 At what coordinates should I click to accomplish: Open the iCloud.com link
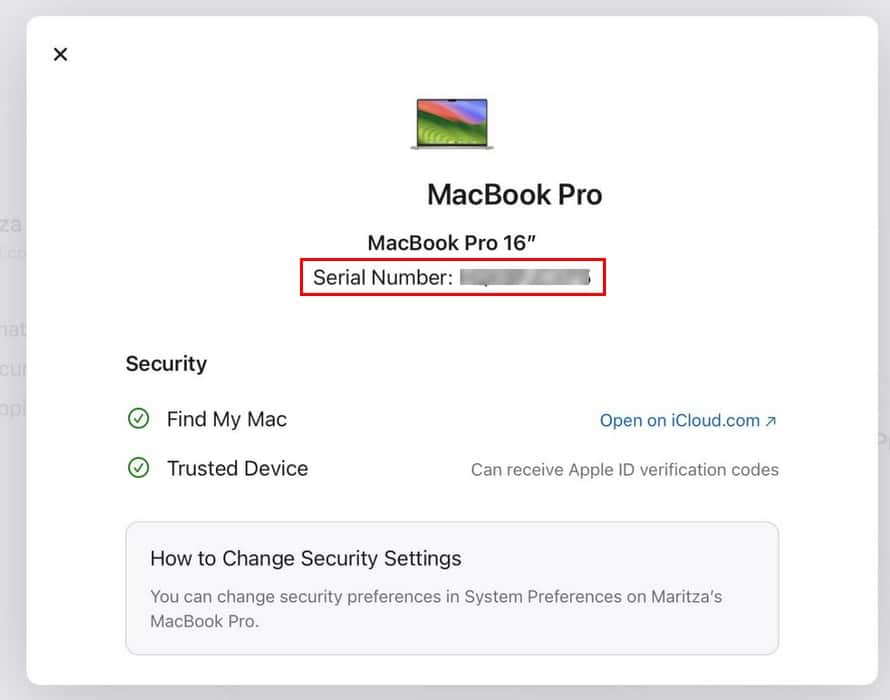680,421
